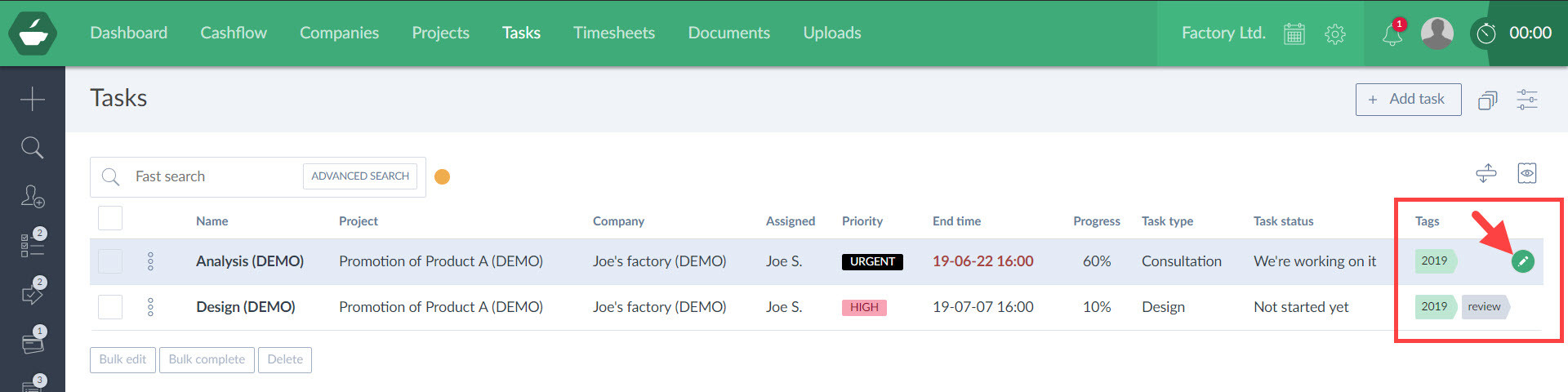Open column visibility eye icon
The width and height of the screenshot is (1568, 392).
pos(1527,173)
